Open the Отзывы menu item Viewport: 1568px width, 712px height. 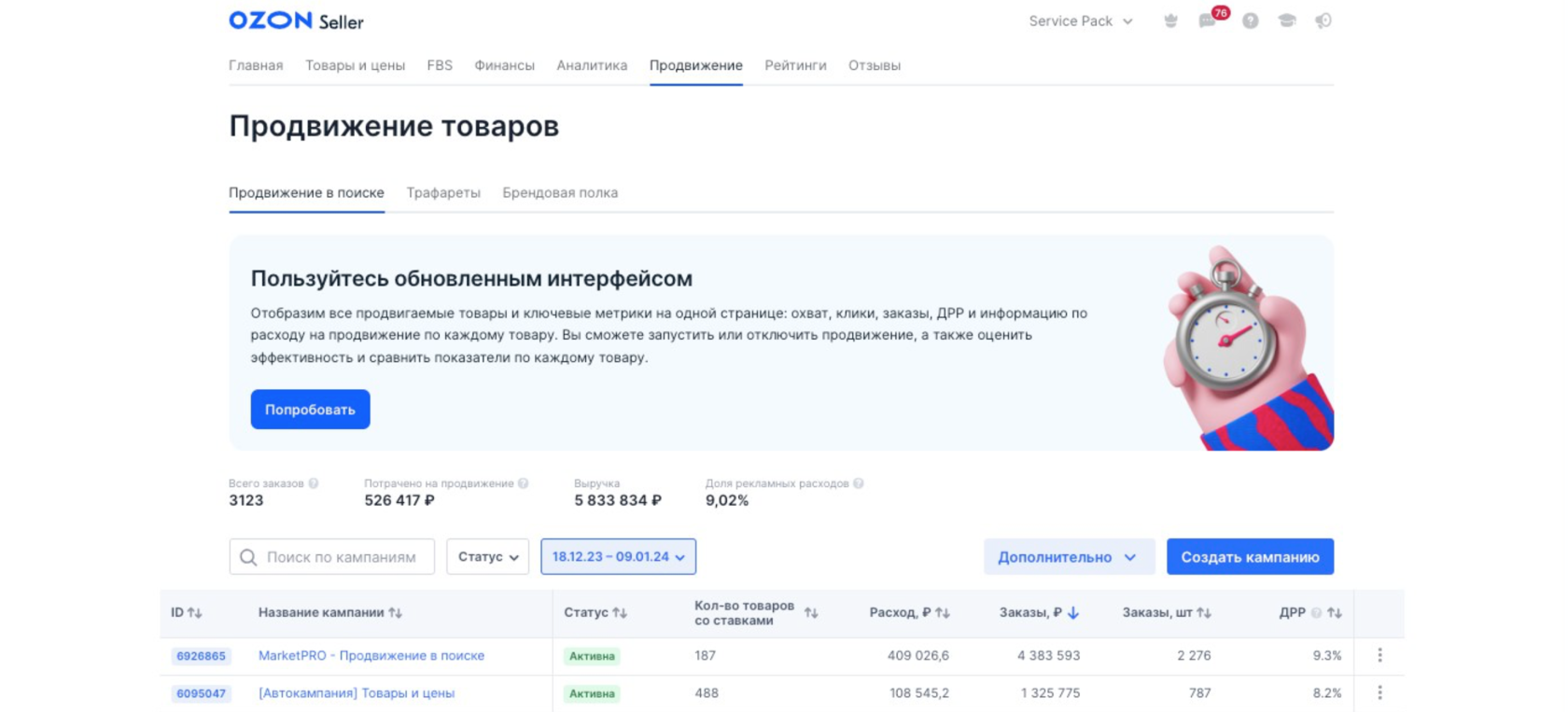point(875,65)
